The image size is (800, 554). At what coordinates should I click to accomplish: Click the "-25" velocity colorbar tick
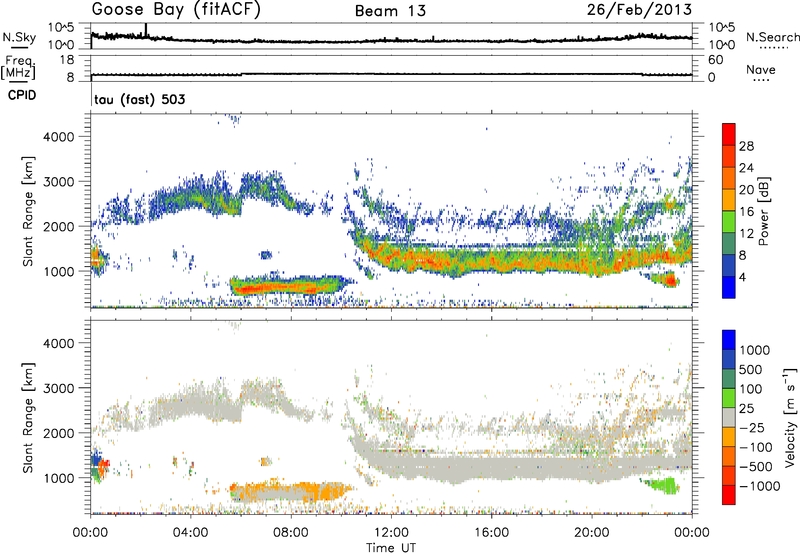coord(751,428)
